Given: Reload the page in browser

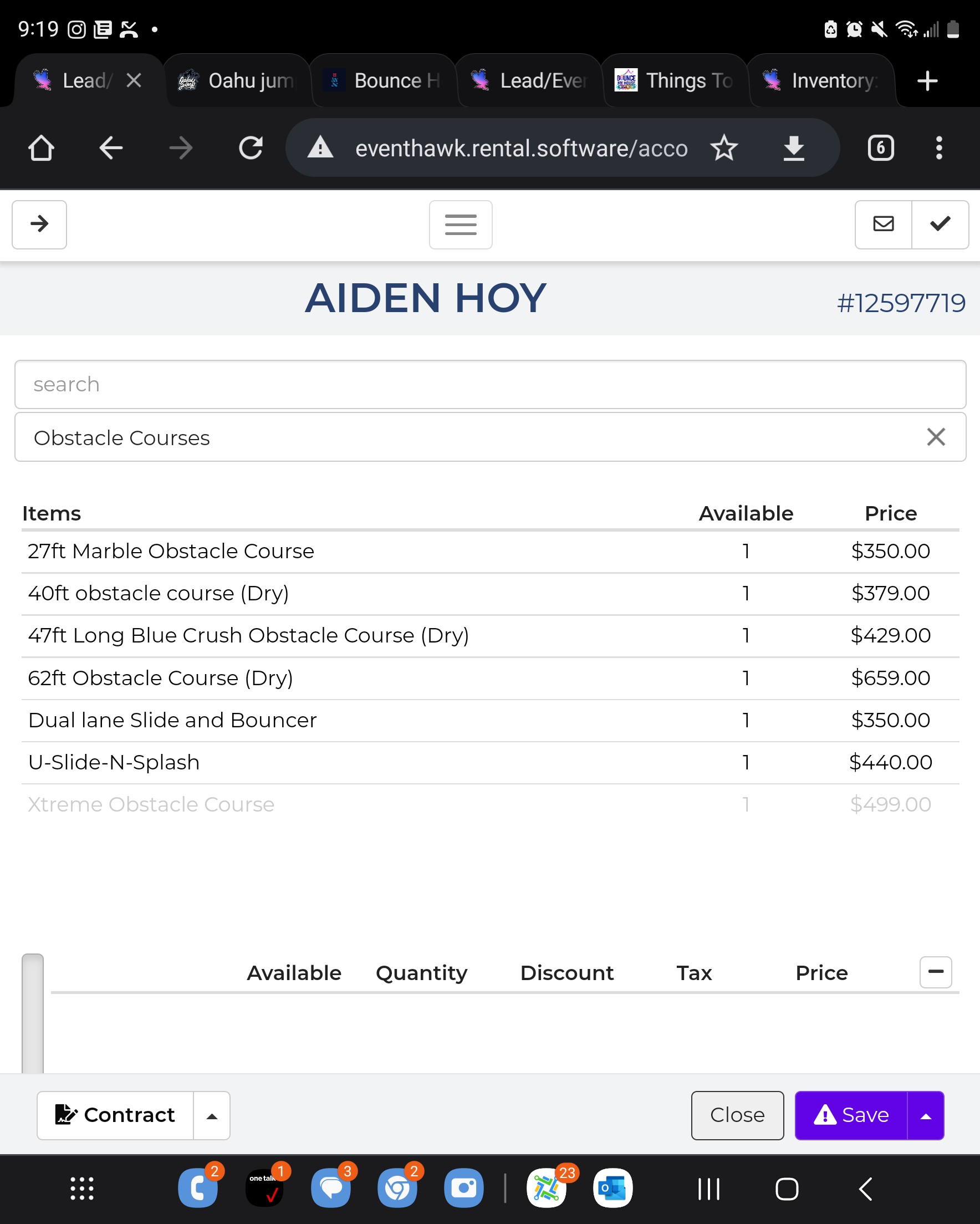Looking at the screenshot, I should tap(251, 148).
